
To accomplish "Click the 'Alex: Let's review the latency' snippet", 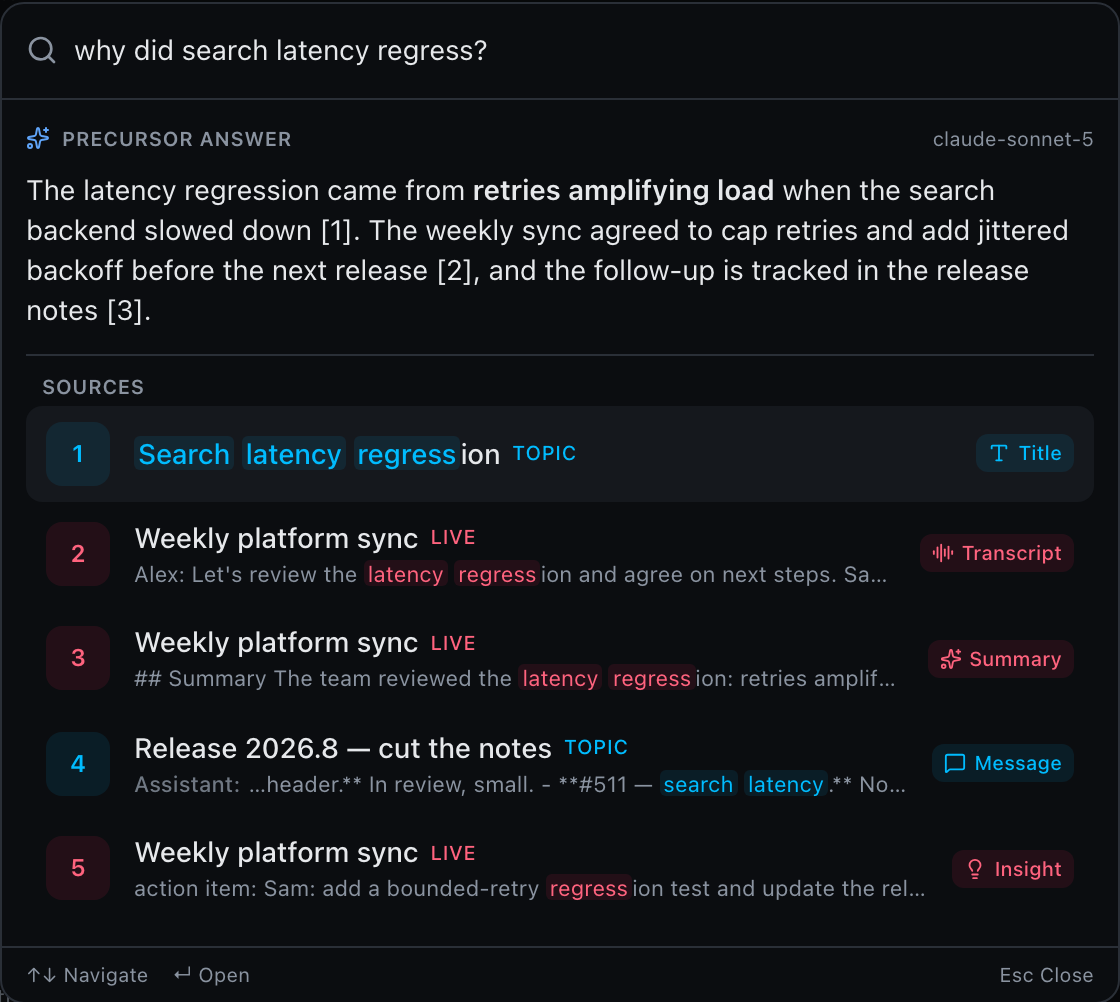I will 511,575.
